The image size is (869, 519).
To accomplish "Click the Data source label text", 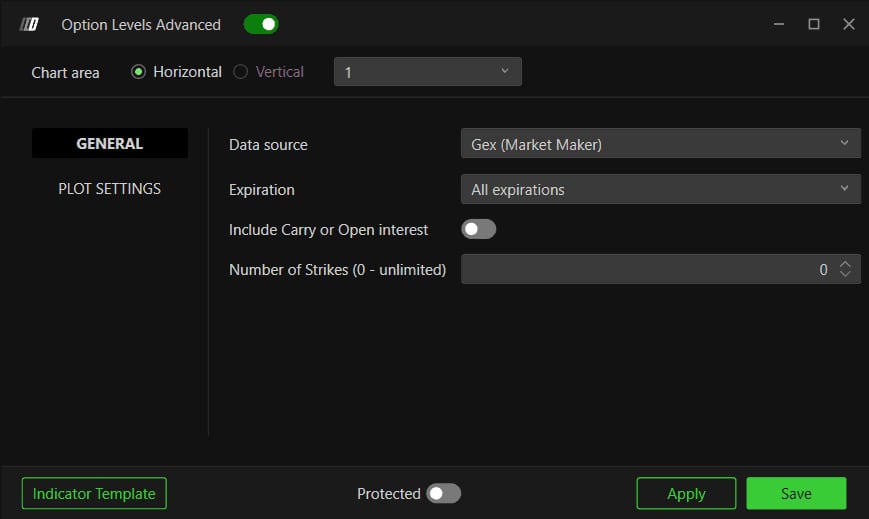I will 268,145.
